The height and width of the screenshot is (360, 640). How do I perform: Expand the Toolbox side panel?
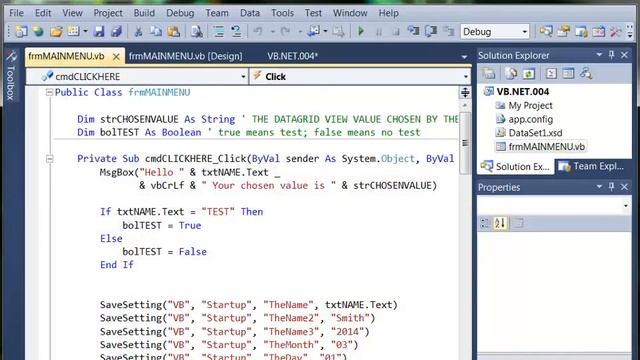tap(11, 76)
